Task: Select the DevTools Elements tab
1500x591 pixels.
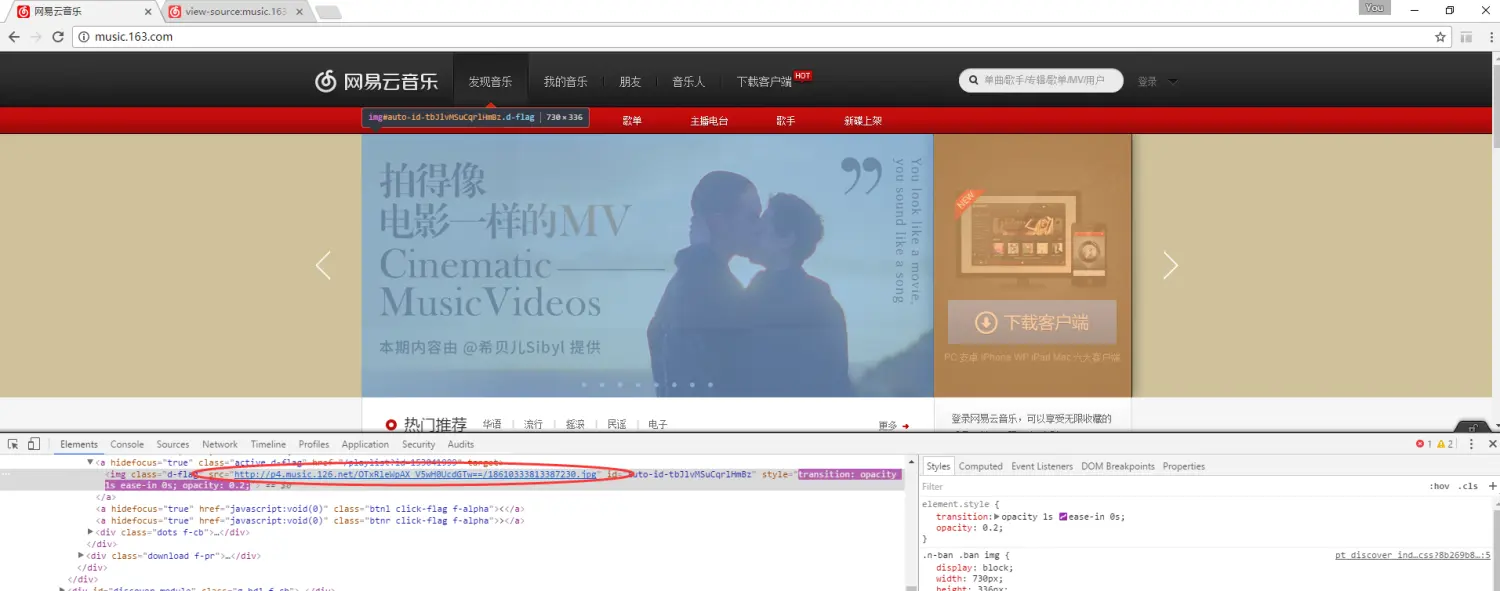Action: pos(79,444)
